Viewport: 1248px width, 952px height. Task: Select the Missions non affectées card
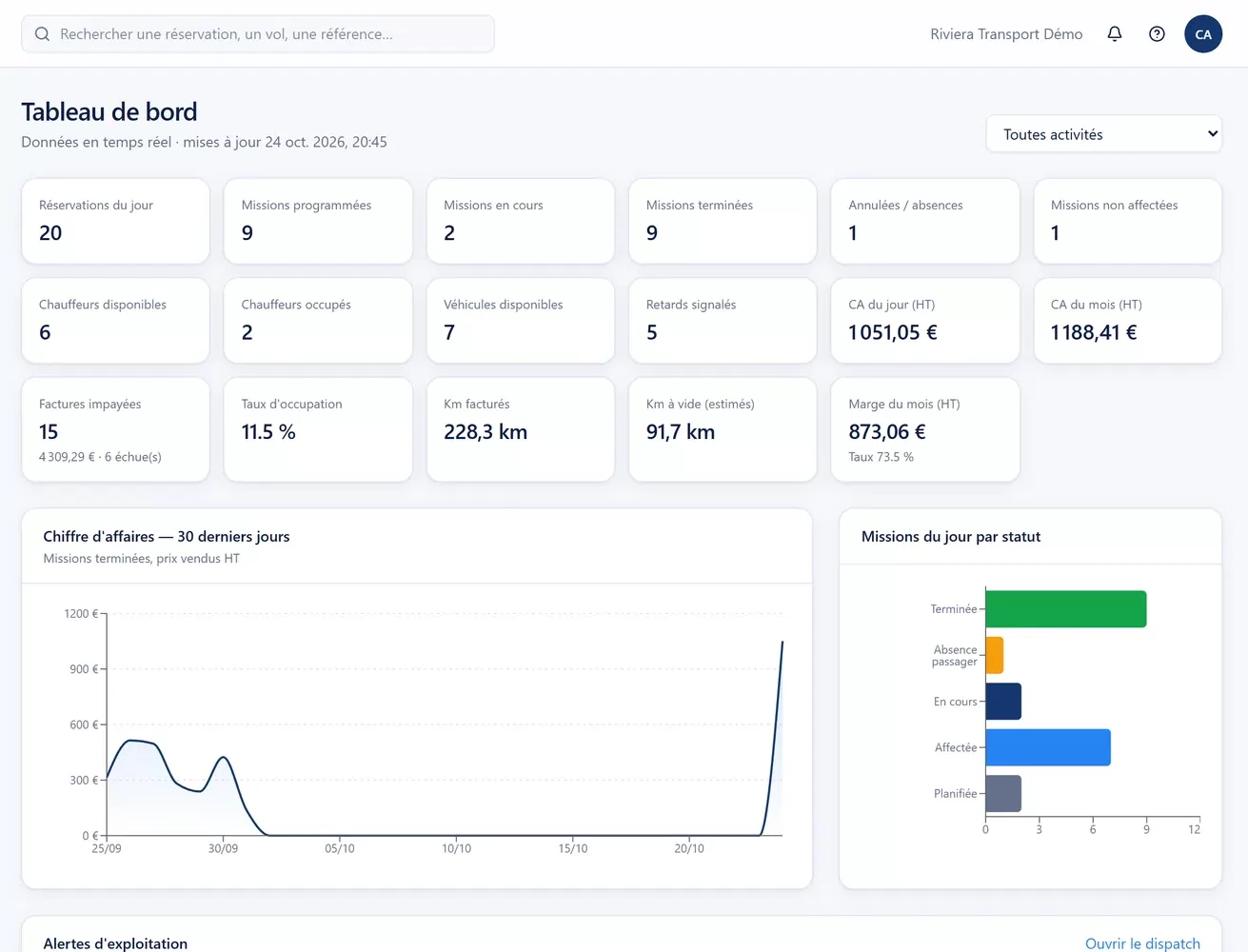(x=1128, y=221)
